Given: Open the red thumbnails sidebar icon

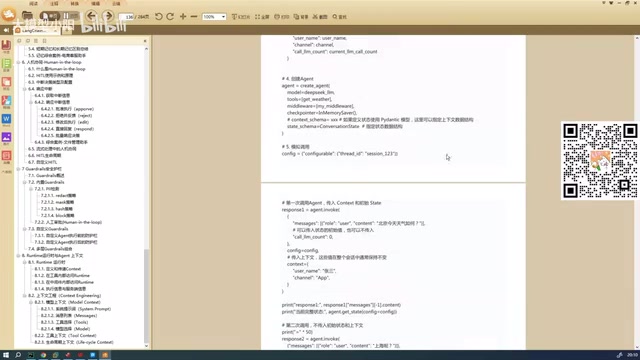Looking at the screenshot, I should [x=7, y=82].
